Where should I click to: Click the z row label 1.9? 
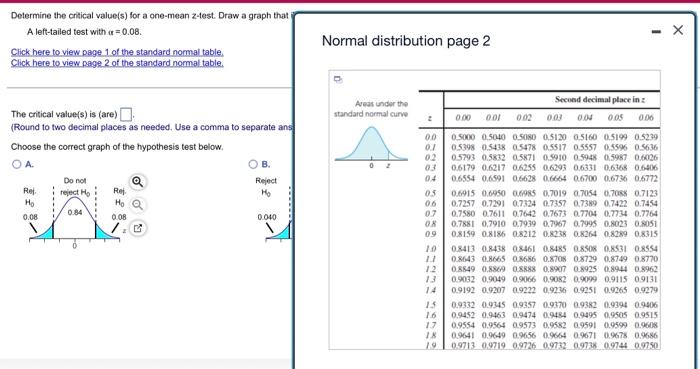pos(430,346)
